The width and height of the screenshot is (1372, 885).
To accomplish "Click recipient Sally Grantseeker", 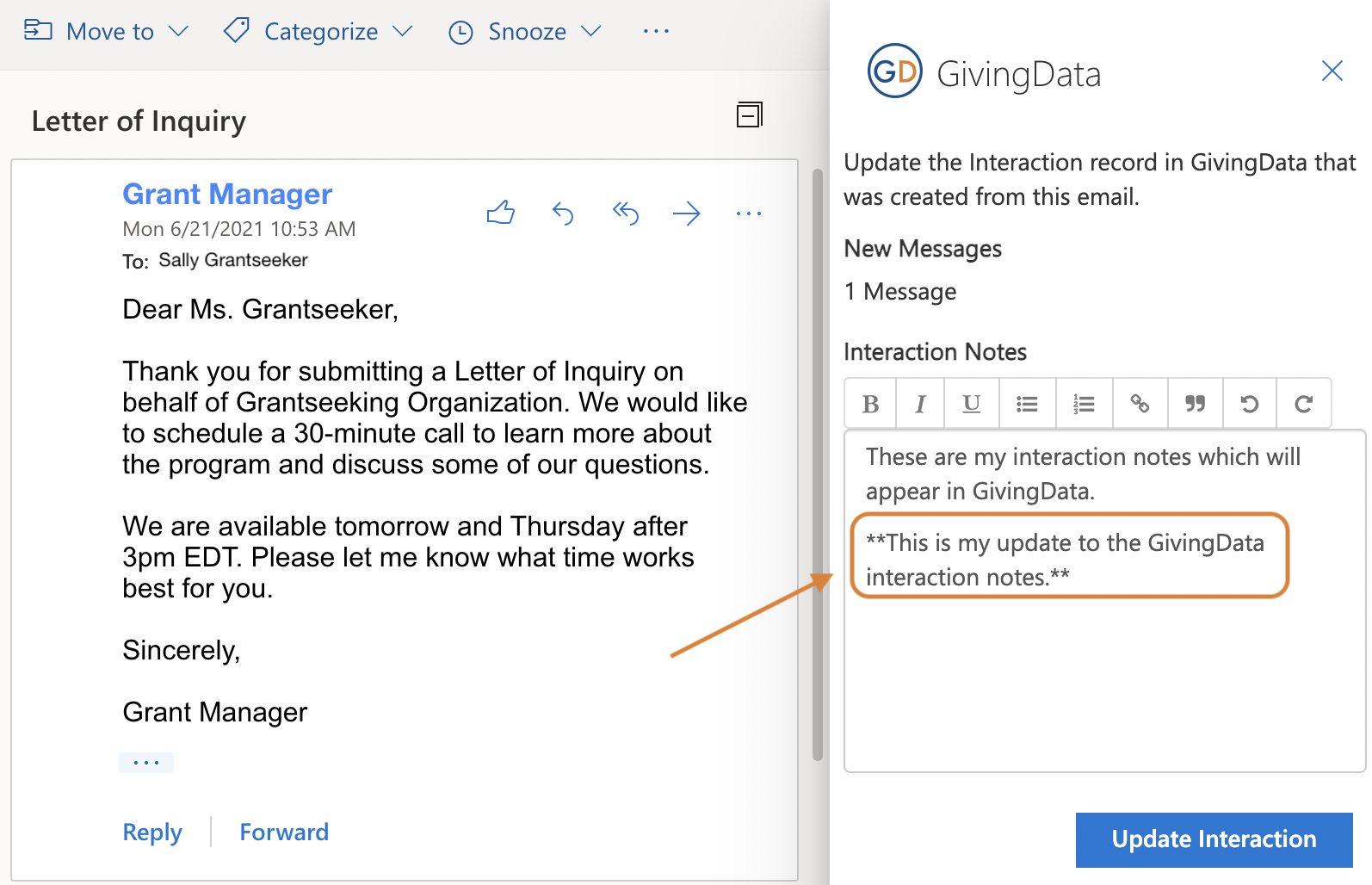I will [233, 260].
